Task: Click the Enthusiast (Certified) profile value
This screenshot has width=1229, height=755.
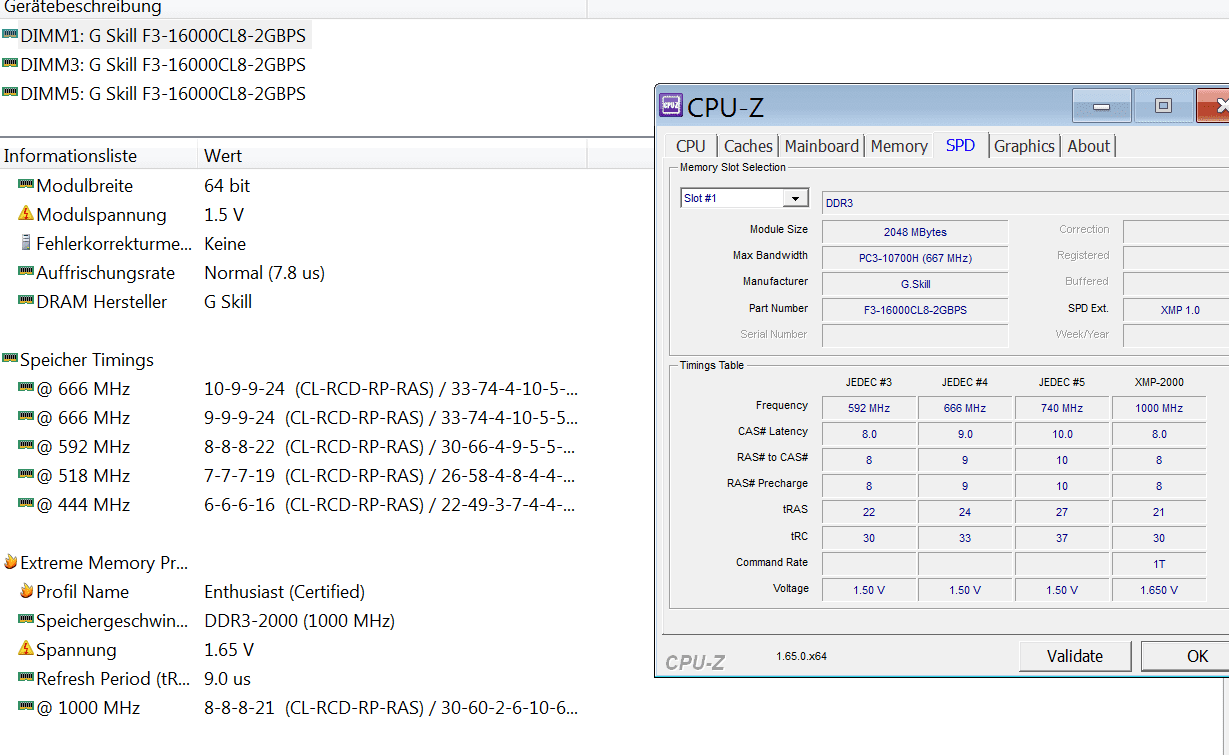Action: pos(284,591)
